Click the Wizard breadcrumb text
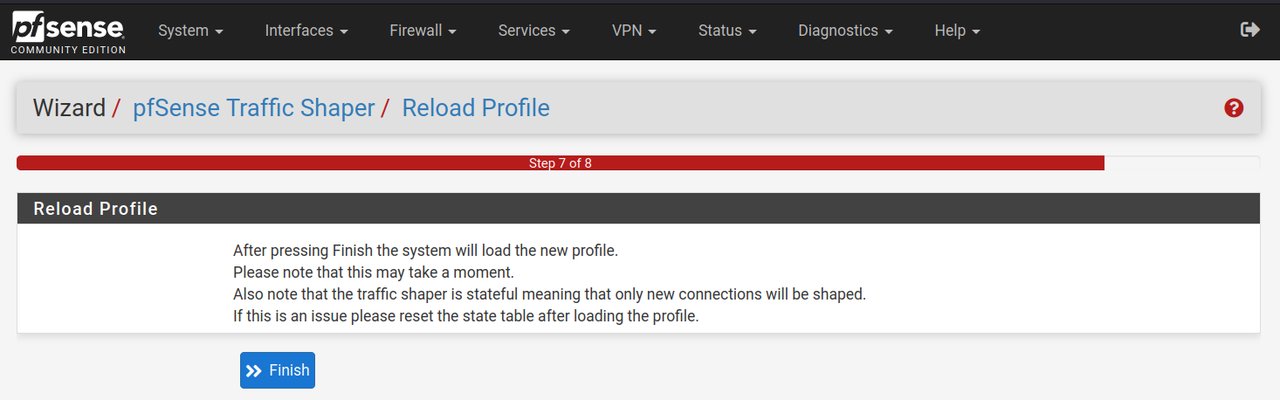 pyautogui.click(x=69, y=108)
